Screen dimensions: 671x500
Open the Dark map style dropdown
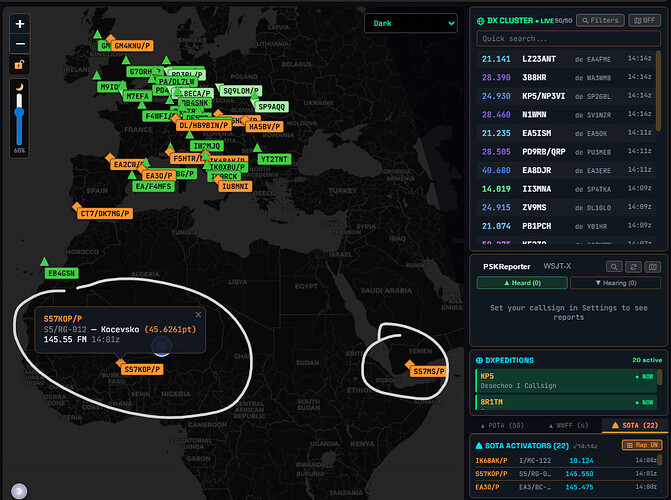pyautogui.click(x=409, y=23)
